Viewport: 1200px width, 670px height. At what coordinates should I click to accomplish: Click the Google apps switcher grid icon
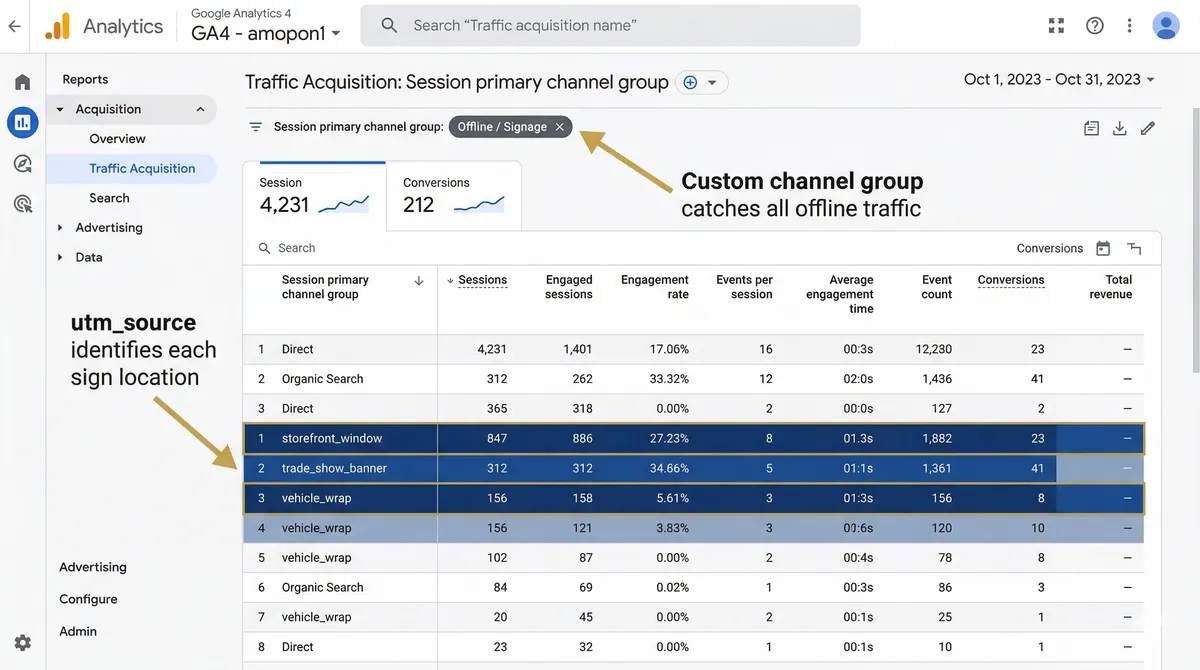[1056, 25]
